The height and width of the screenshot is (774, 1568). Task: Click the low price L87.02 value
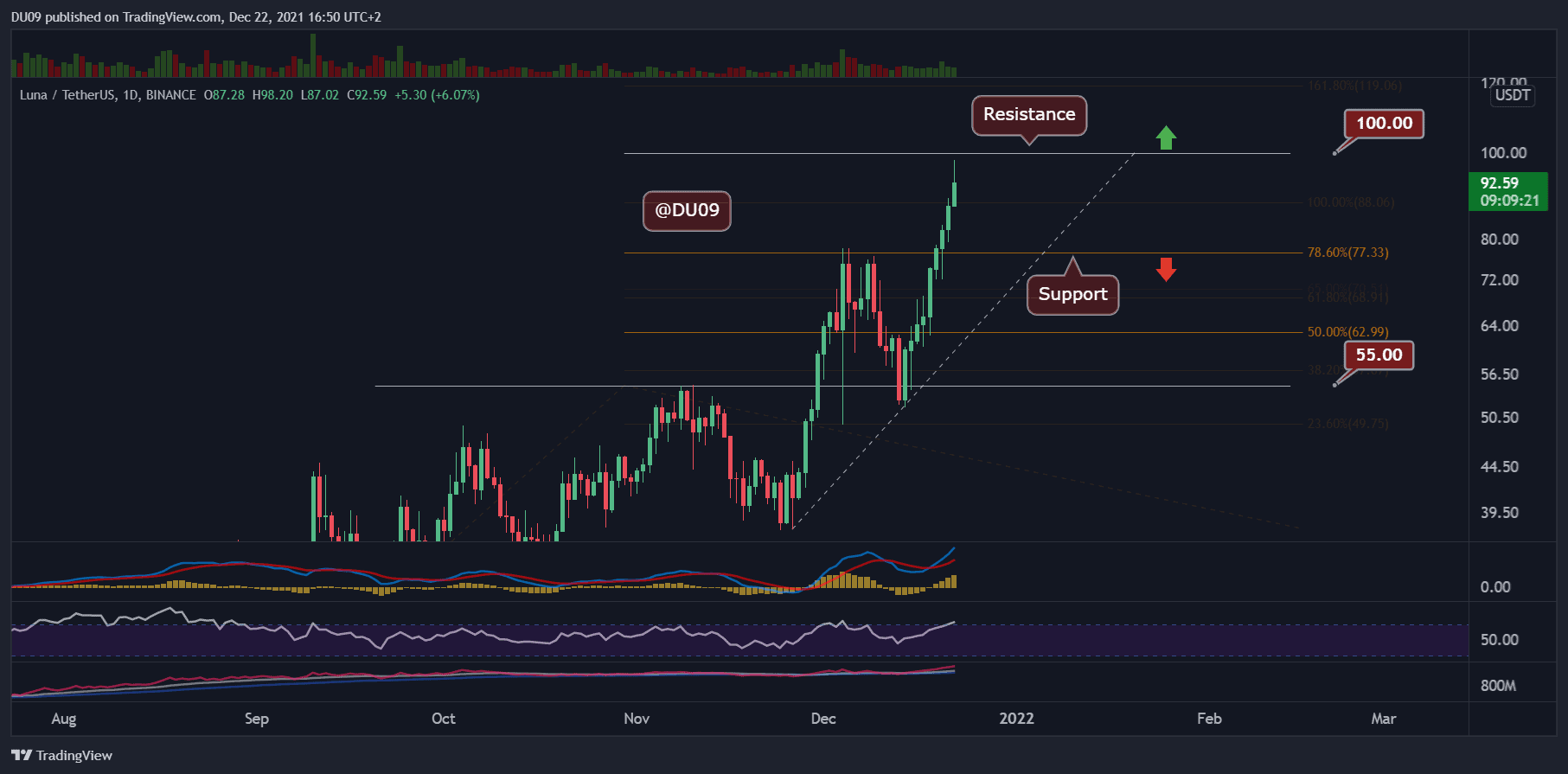(320, 95)
